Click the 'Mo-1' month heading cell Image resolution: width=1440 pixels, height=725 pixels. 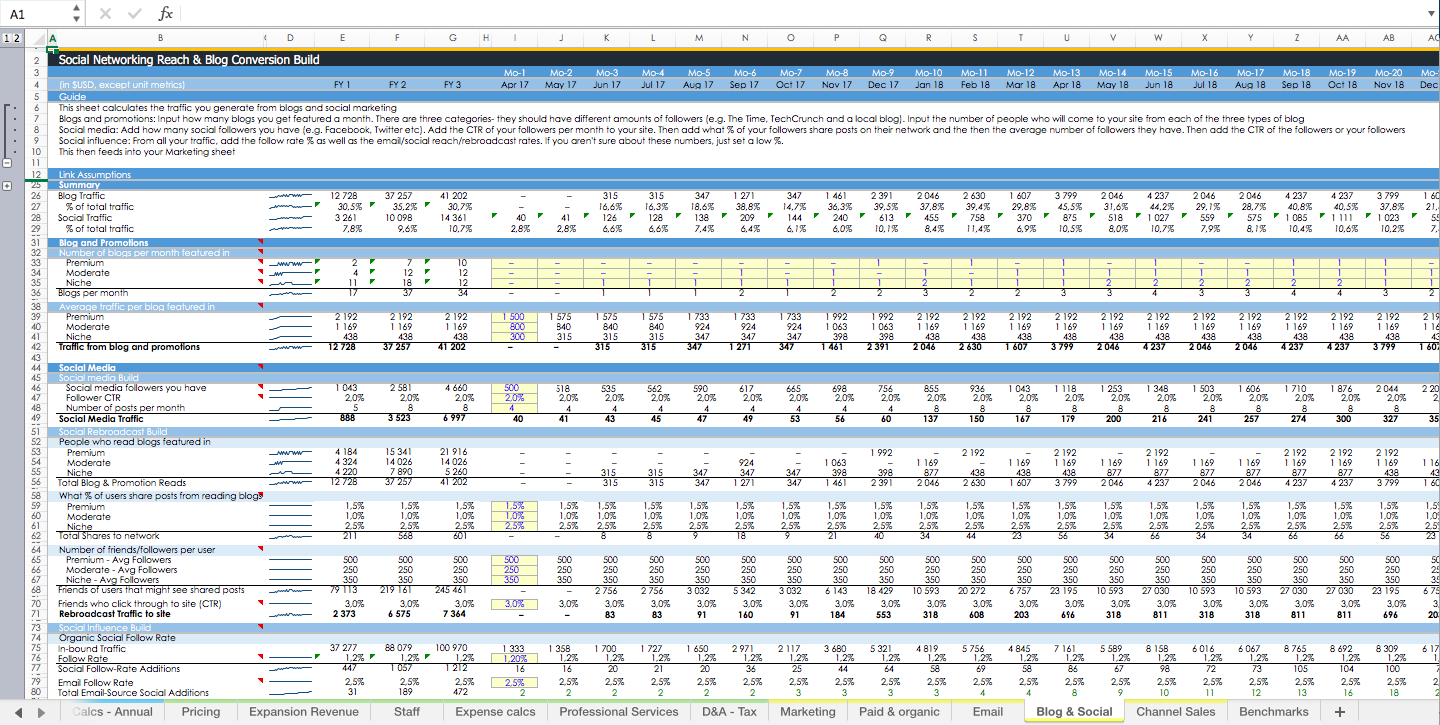[x=516, y=73]
